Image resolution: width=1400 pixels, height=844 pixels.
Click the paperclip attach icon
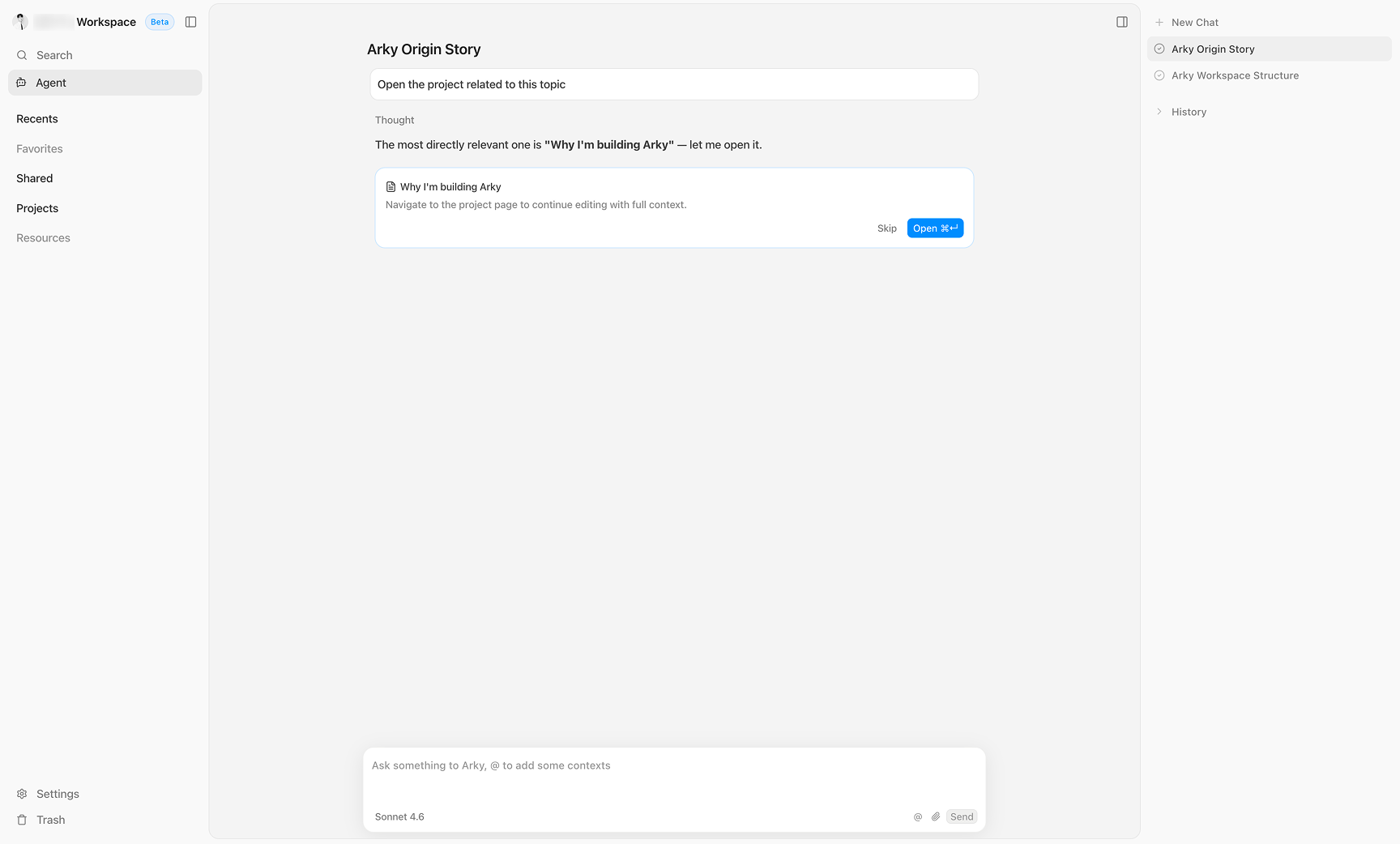pos(936,816)
